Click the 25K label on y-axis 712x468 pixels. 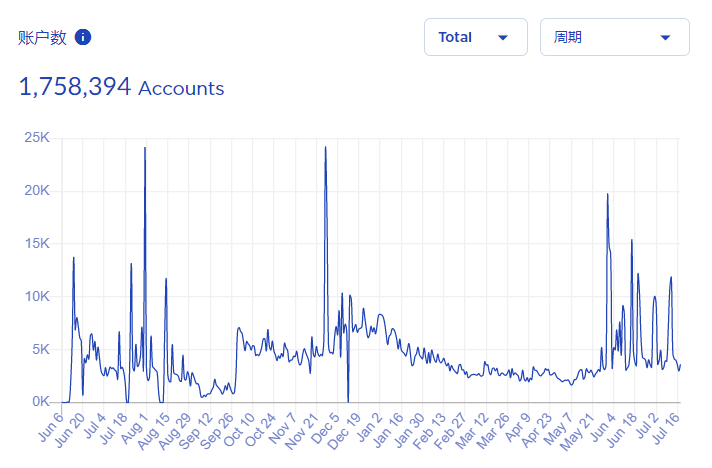click(x=38, y=137)
